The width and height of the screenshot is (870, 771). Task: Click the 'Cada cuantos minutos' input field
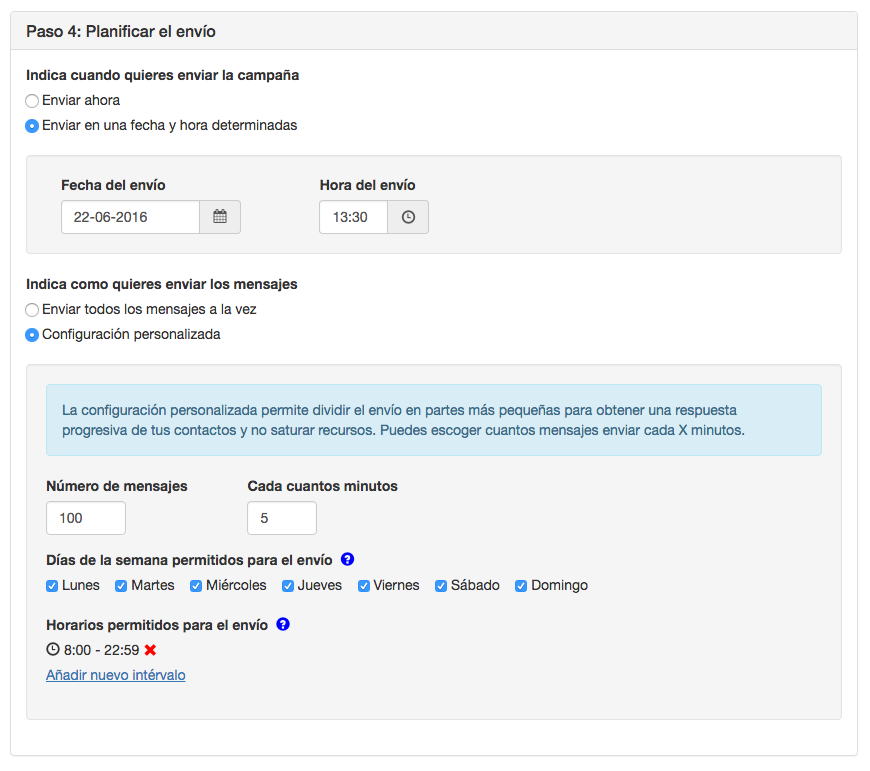[282, 518]
